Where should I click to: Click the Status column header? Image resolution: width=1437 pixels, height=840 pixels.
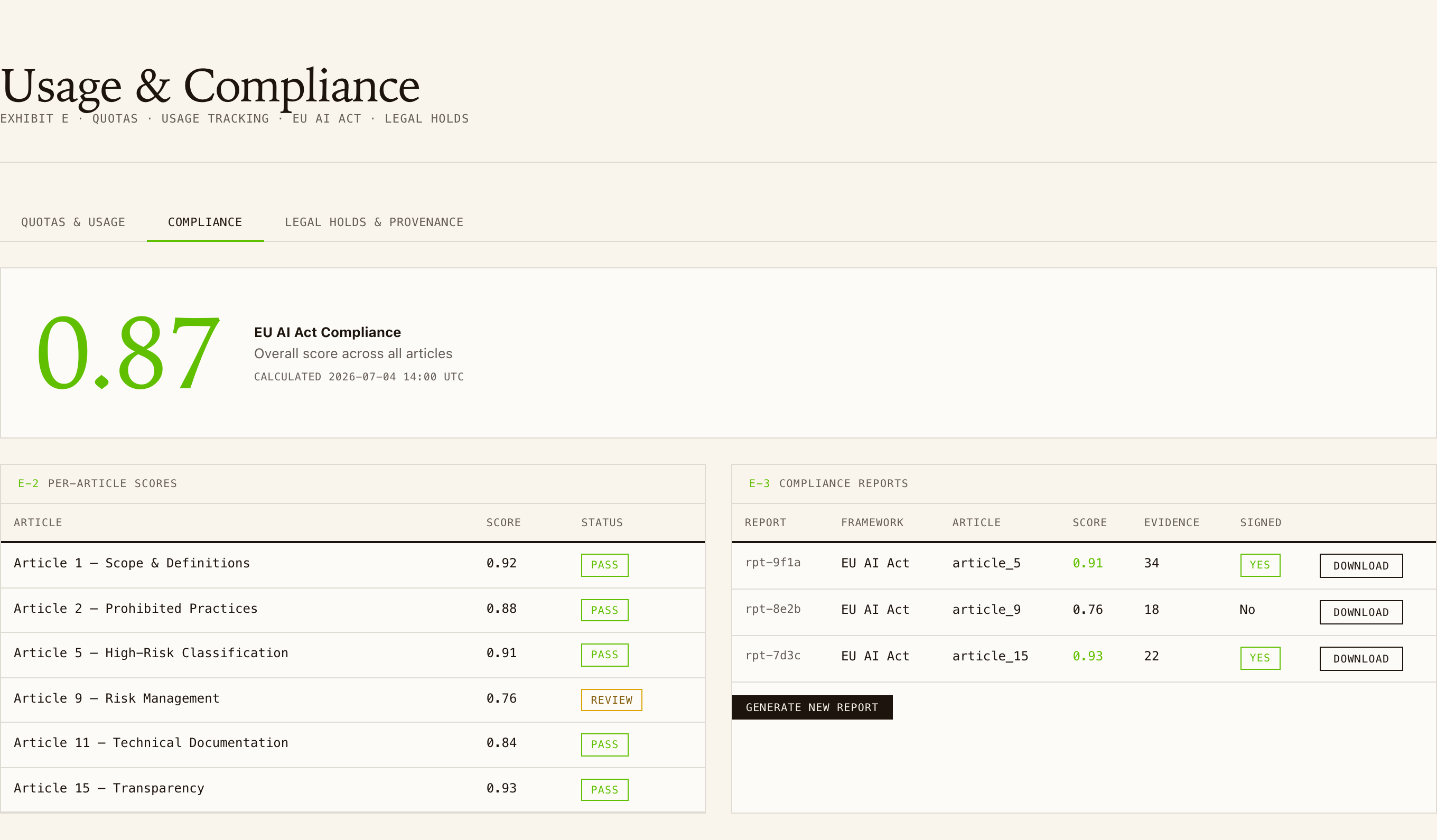tap(602, 522)
